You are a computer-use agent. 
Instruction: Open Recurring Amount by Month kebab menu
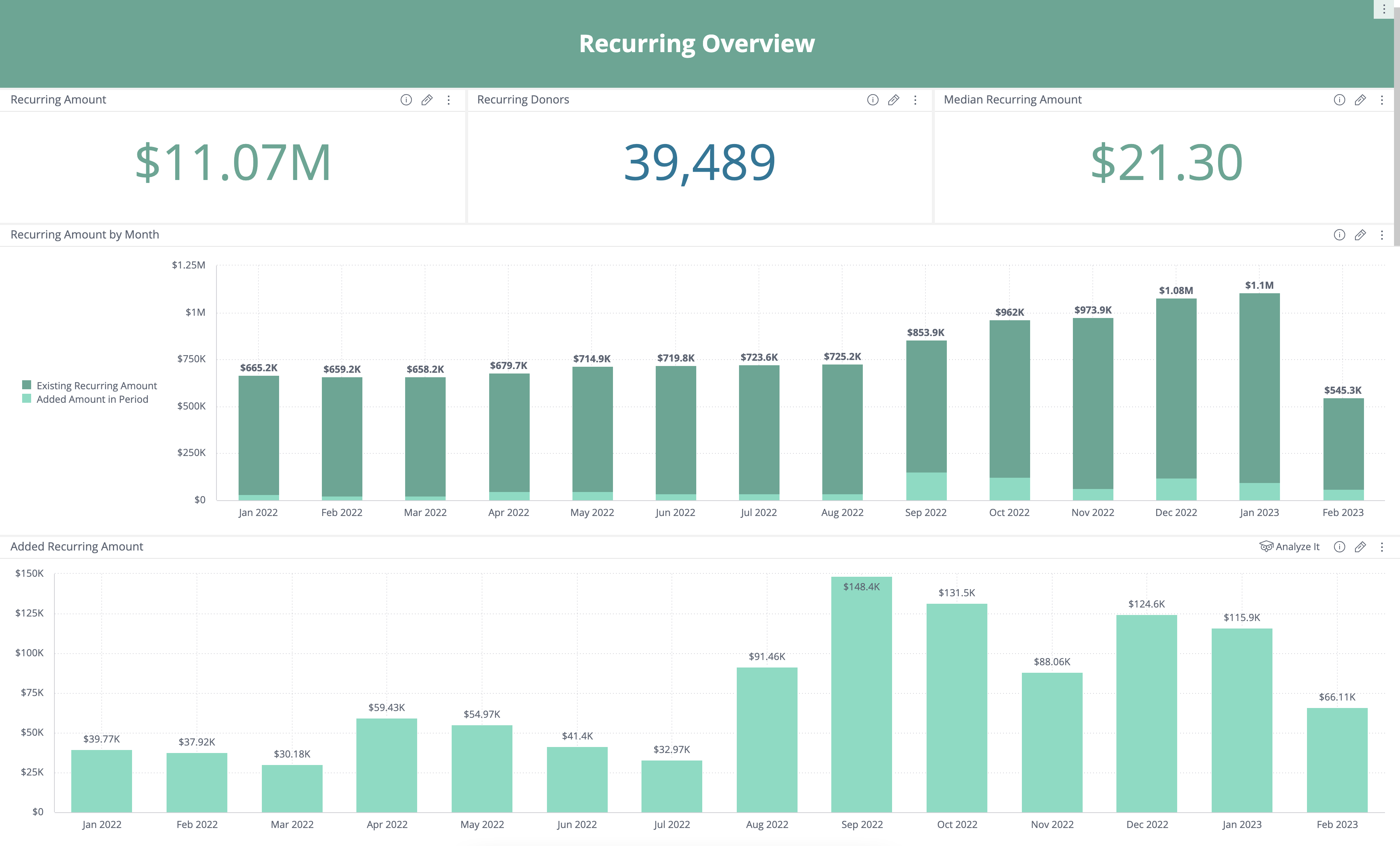(1381, 235)
